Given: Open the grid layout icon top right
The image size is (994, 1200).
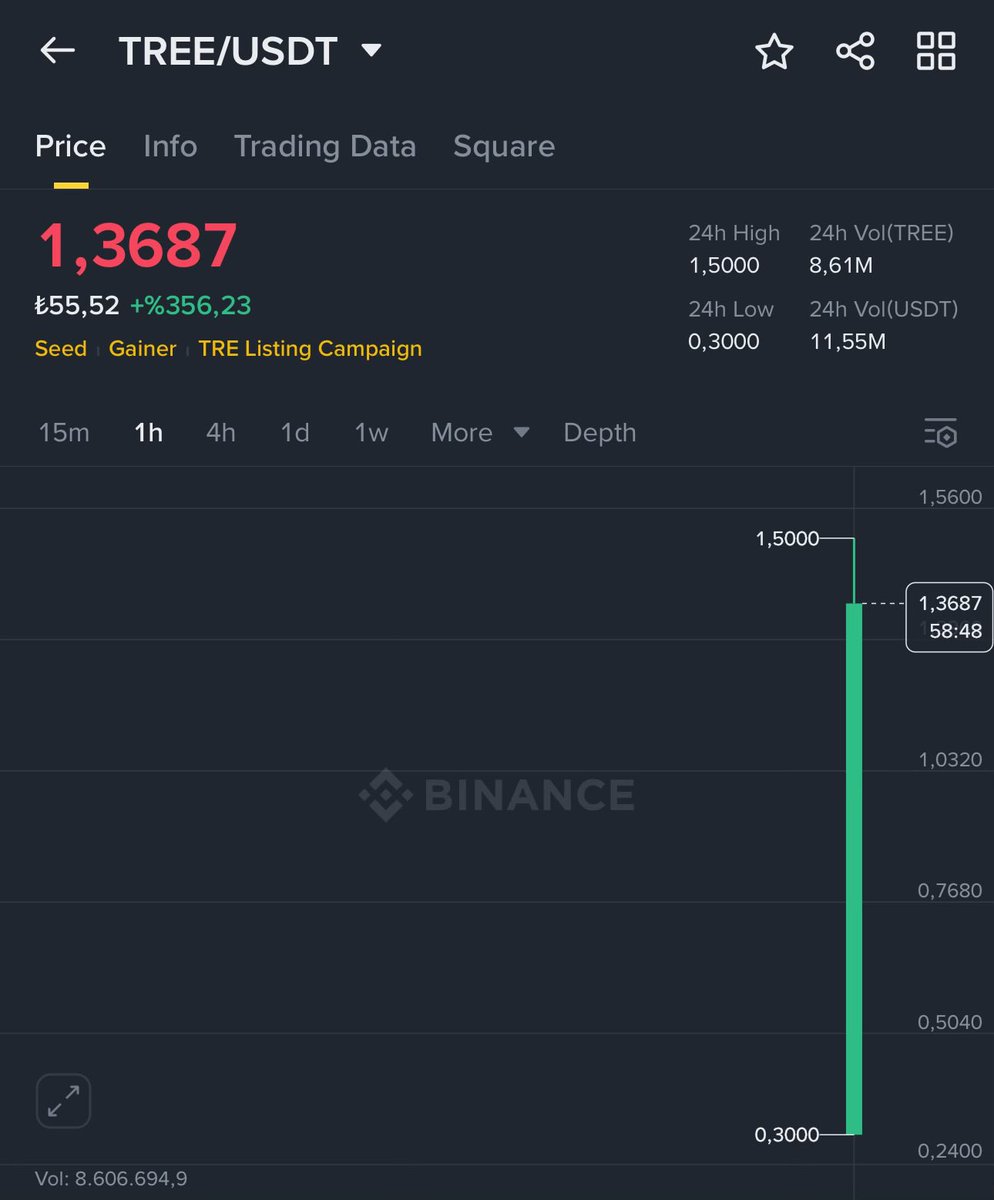Looking at the screenshot, I should tap(936, 50).
